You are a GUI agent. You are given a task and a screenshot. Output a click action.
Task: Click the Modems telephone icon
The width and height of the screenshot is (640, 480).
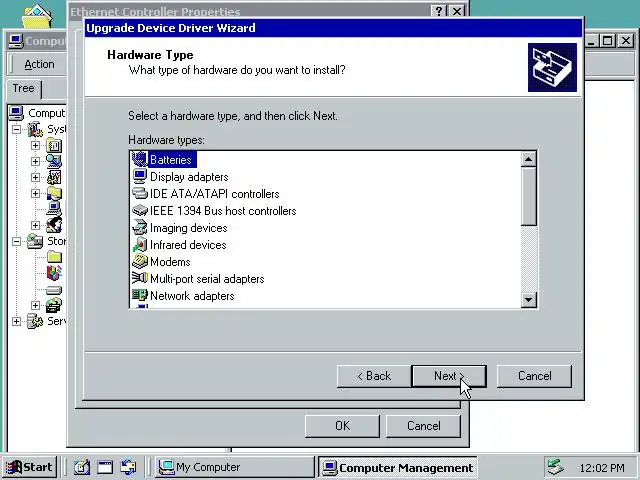click(x=140, y=262)
